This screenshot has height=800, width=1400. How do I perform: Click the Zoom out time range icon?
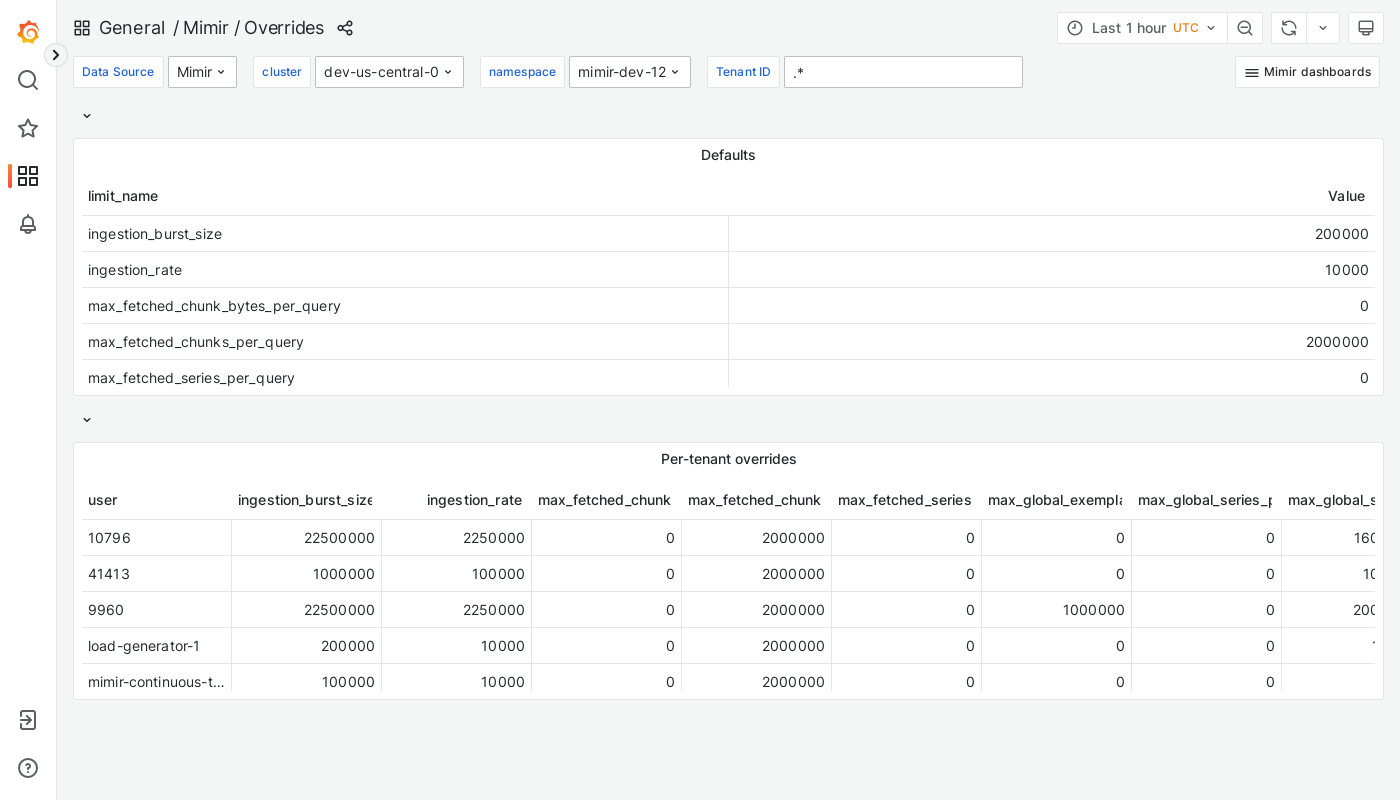coord(1245,28)
